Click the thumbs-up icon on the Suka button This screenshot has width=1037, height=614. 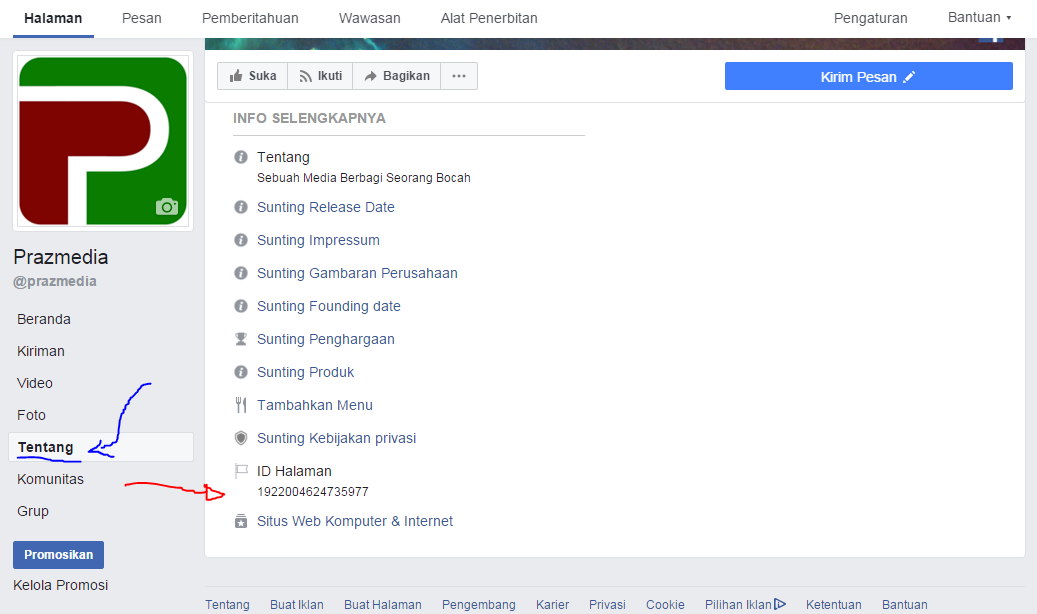click(x=234, y=75)
